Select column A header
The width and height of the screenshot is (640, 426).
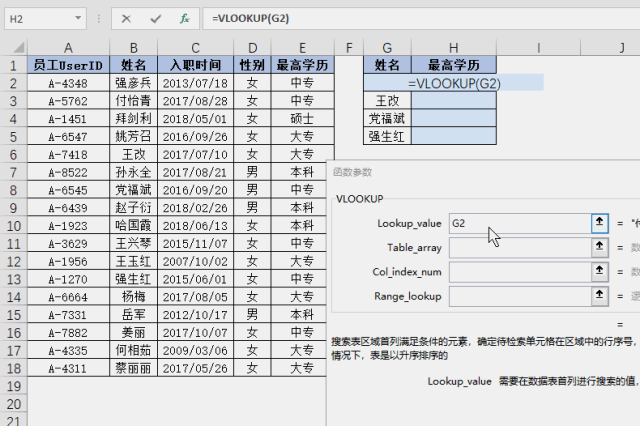click(68, 48)
